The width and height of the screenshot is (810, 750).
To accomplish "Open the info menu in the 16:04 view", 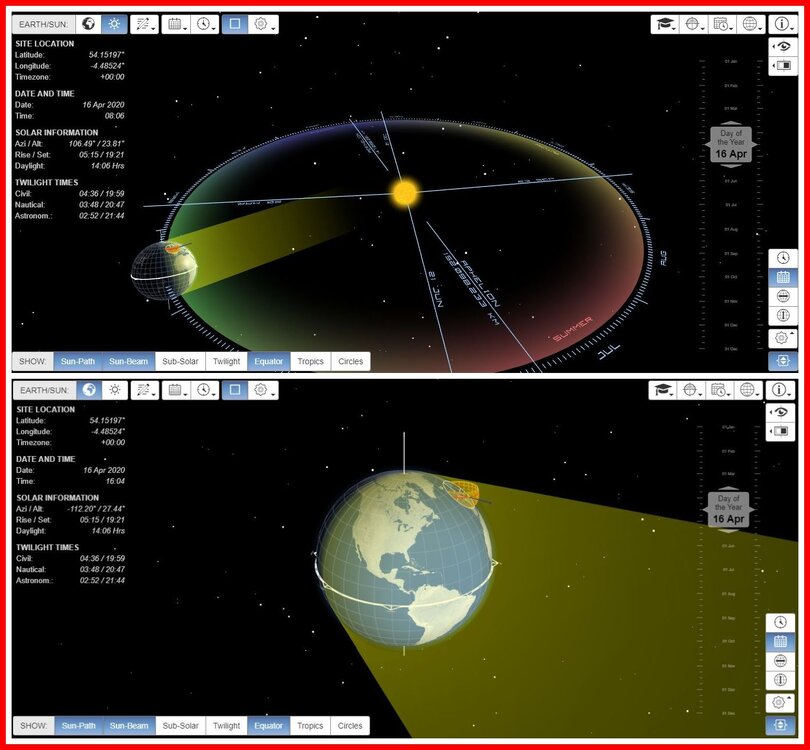I will pyautogui.click(x=781, y=389).
